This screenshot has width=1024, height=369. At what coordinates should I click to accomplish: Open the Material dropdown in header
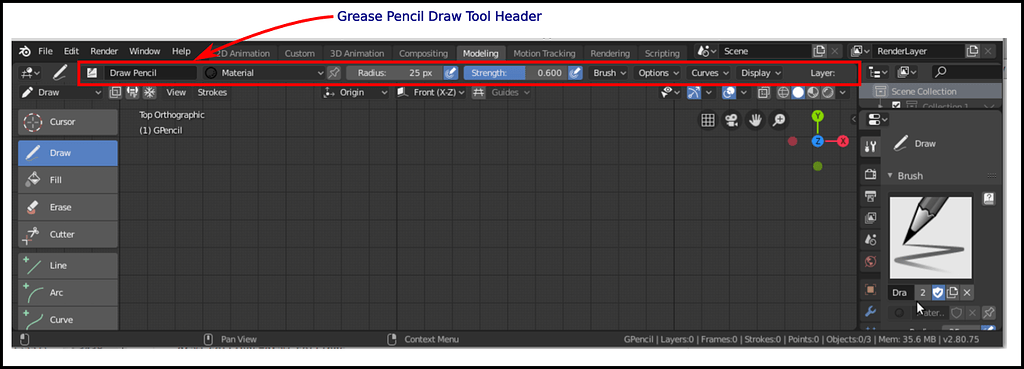coord(264,73)
